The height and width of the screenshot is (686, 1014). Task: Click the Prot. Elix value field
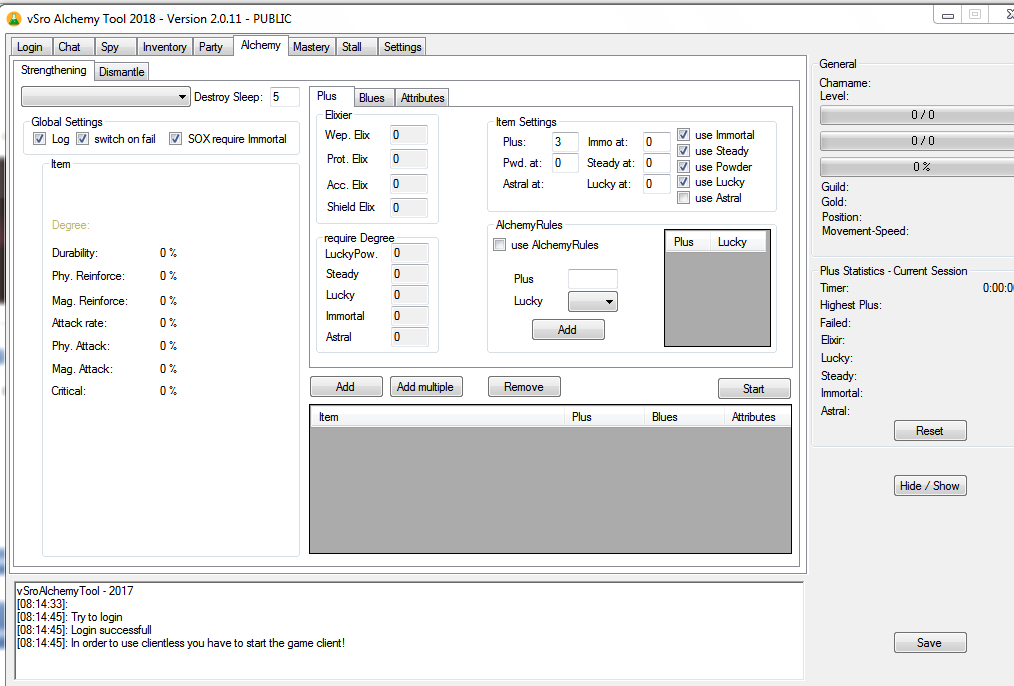(x=409, y=159)
